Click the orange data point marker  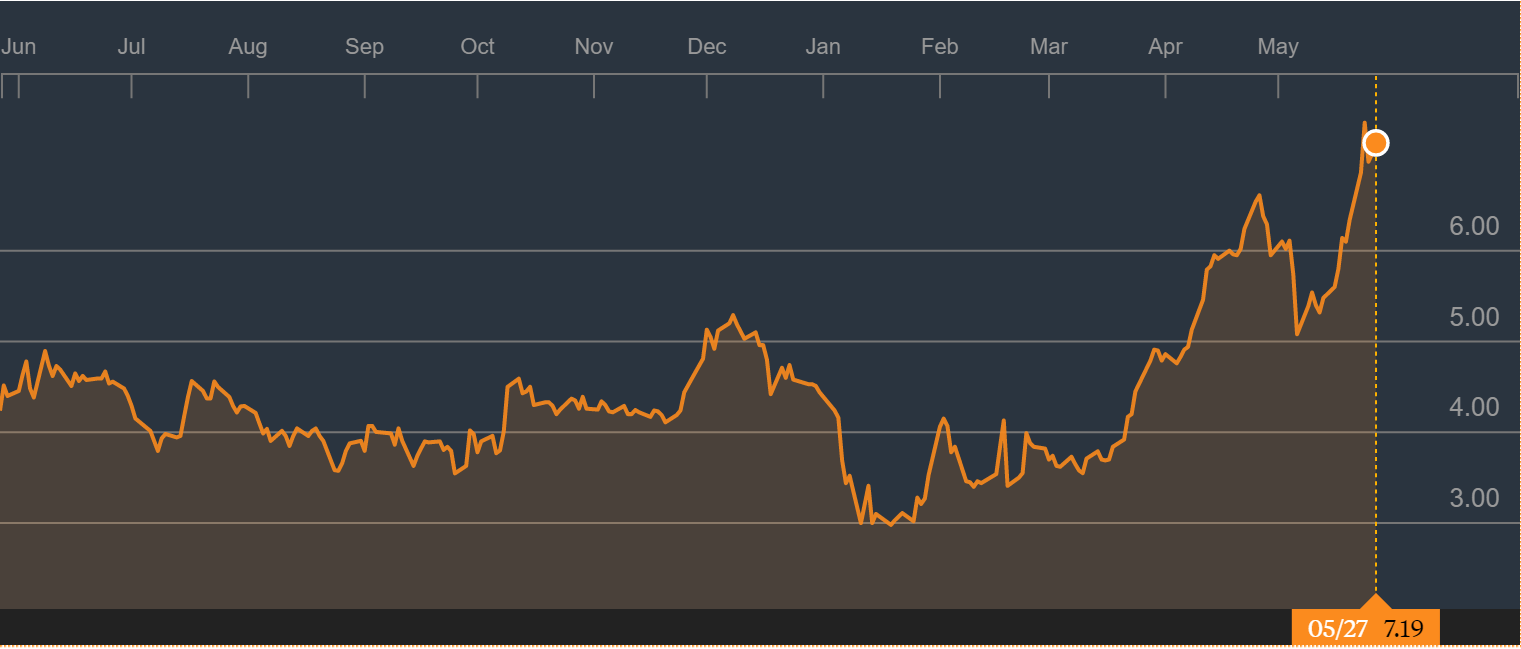[1377, 142]
